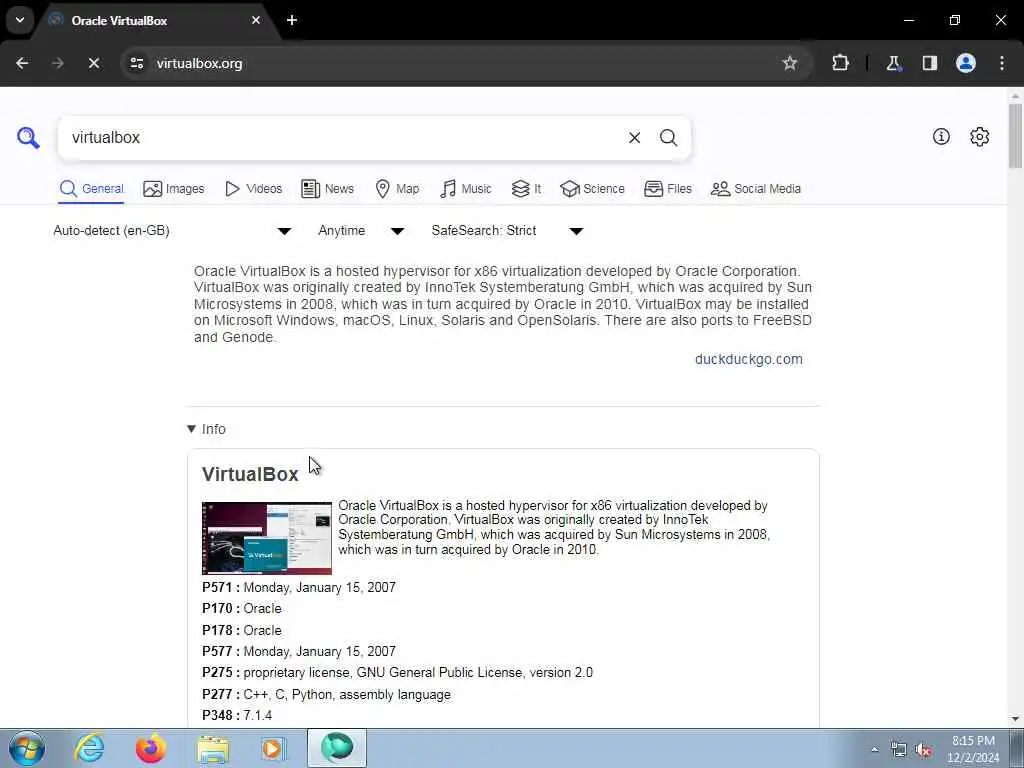This screenshot has height=768, width=1024.
Task: Select the Oracle VirtualBox browser tab
Action: (157, 21)
